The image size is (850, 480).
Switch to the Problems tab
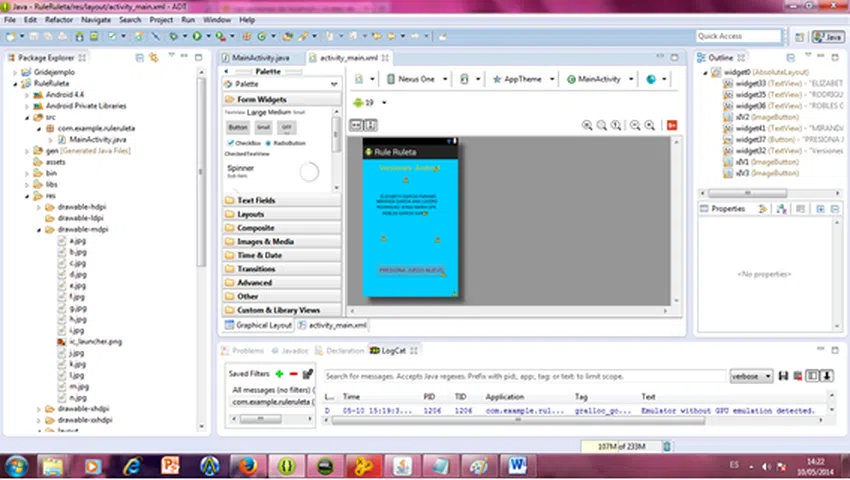(x=243, y=351)
